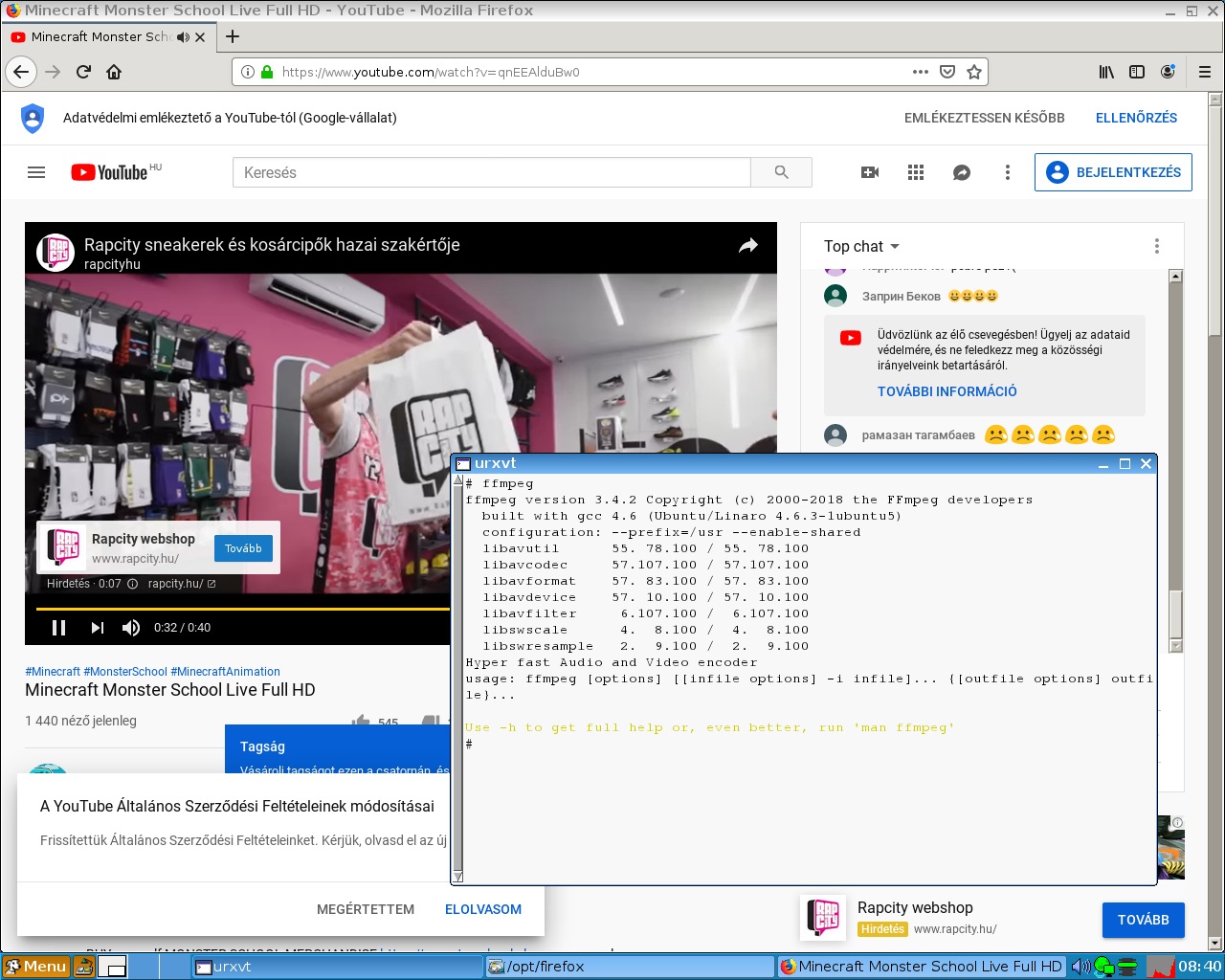The width and height of the screenshot is (1225, 980).
Task: Reload the page in Firefox
Action: (x=83, y=72)
